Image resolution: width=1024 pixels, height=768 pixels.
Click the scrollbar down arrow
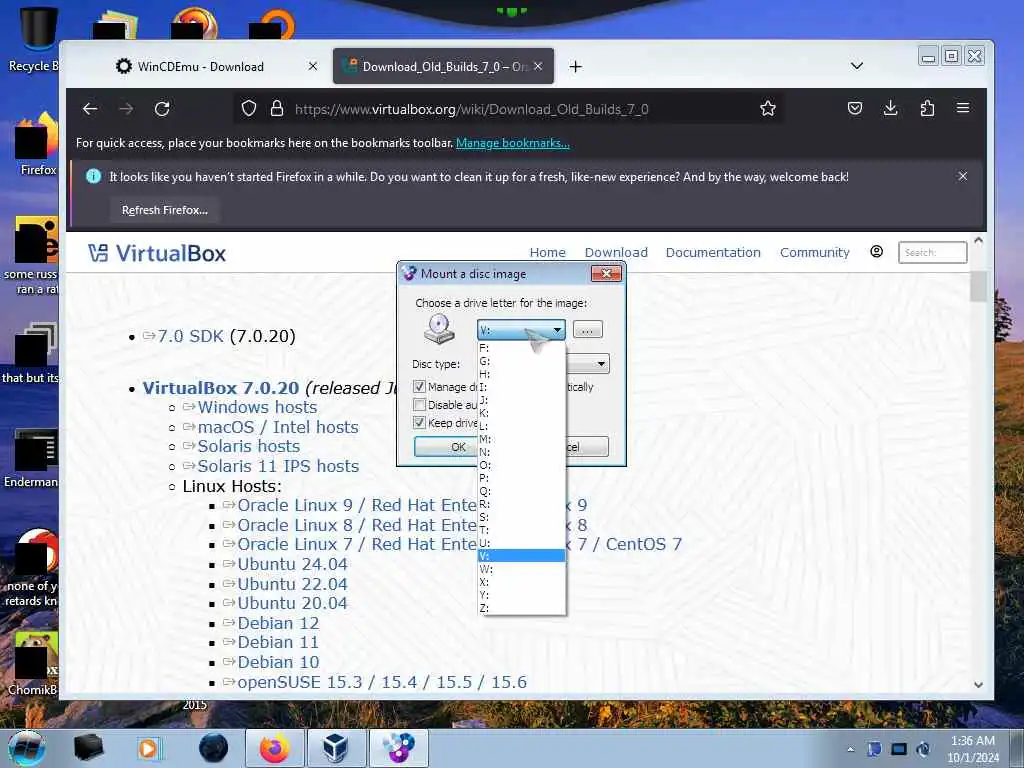tap(978, 684)
